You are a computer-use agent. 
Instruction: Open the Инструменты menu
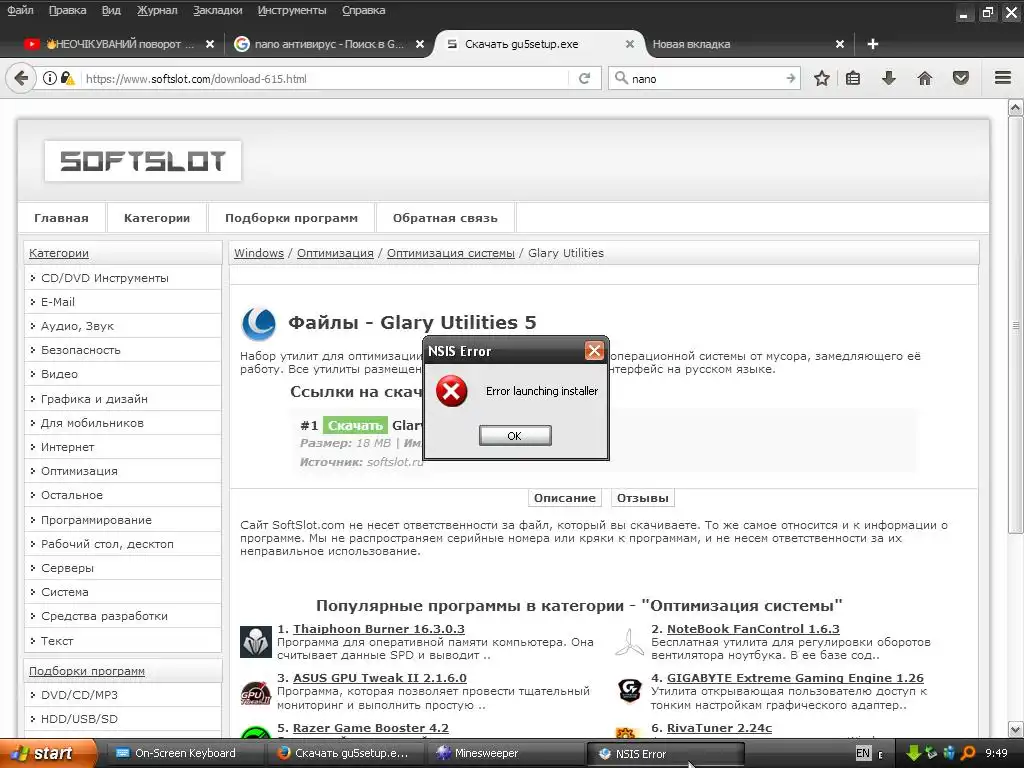point(292,10)
